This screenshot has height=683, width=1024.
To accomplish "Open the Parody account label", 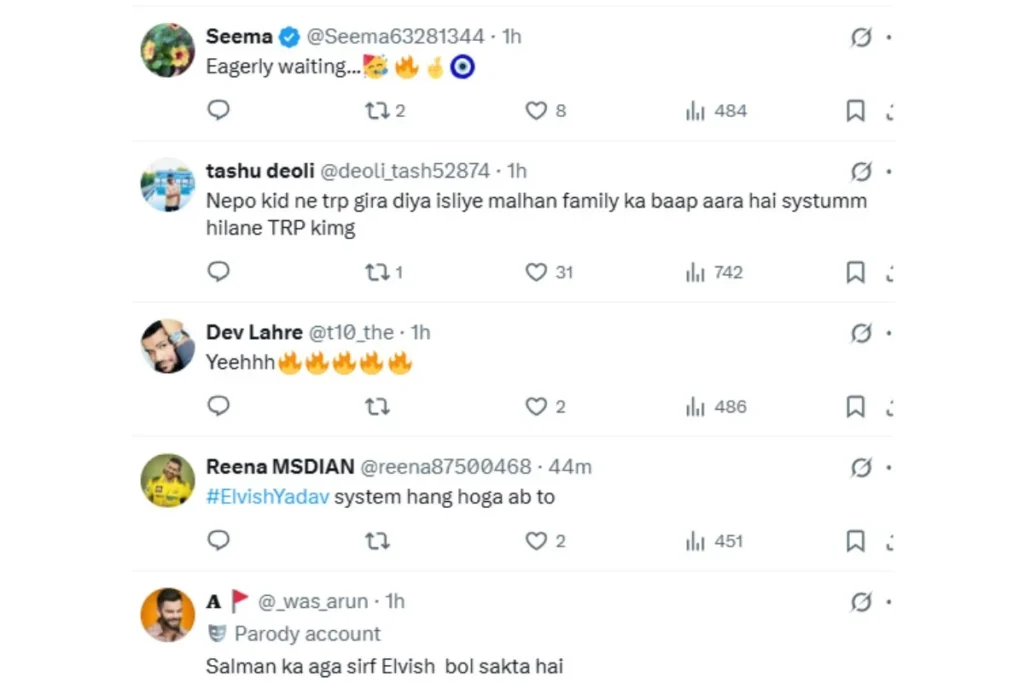I will coord(307,634).
